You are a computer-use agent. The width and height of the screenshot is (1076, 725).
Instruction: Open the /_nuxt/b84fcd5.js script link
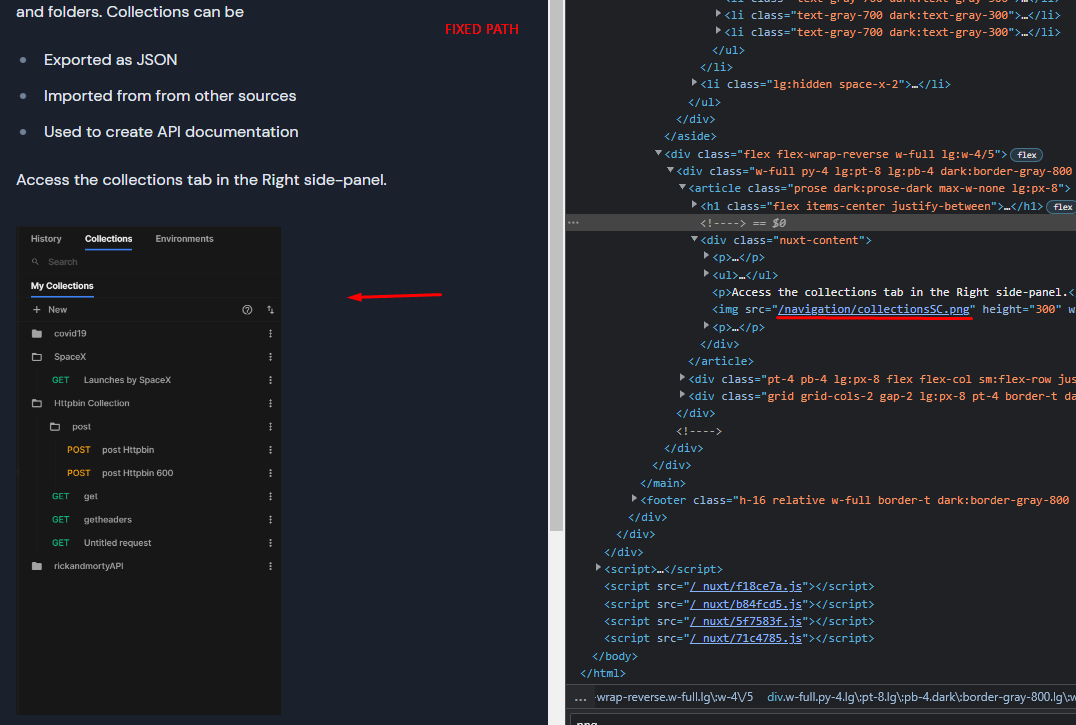746,604
